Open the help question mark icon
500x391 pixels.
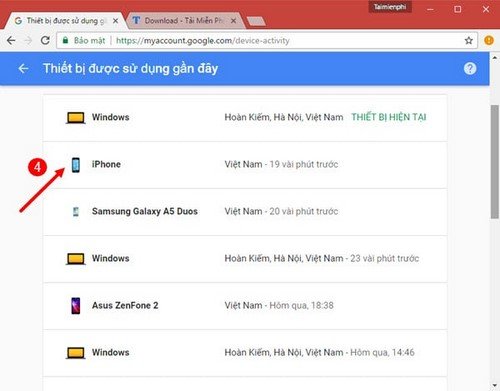(470, 69)
